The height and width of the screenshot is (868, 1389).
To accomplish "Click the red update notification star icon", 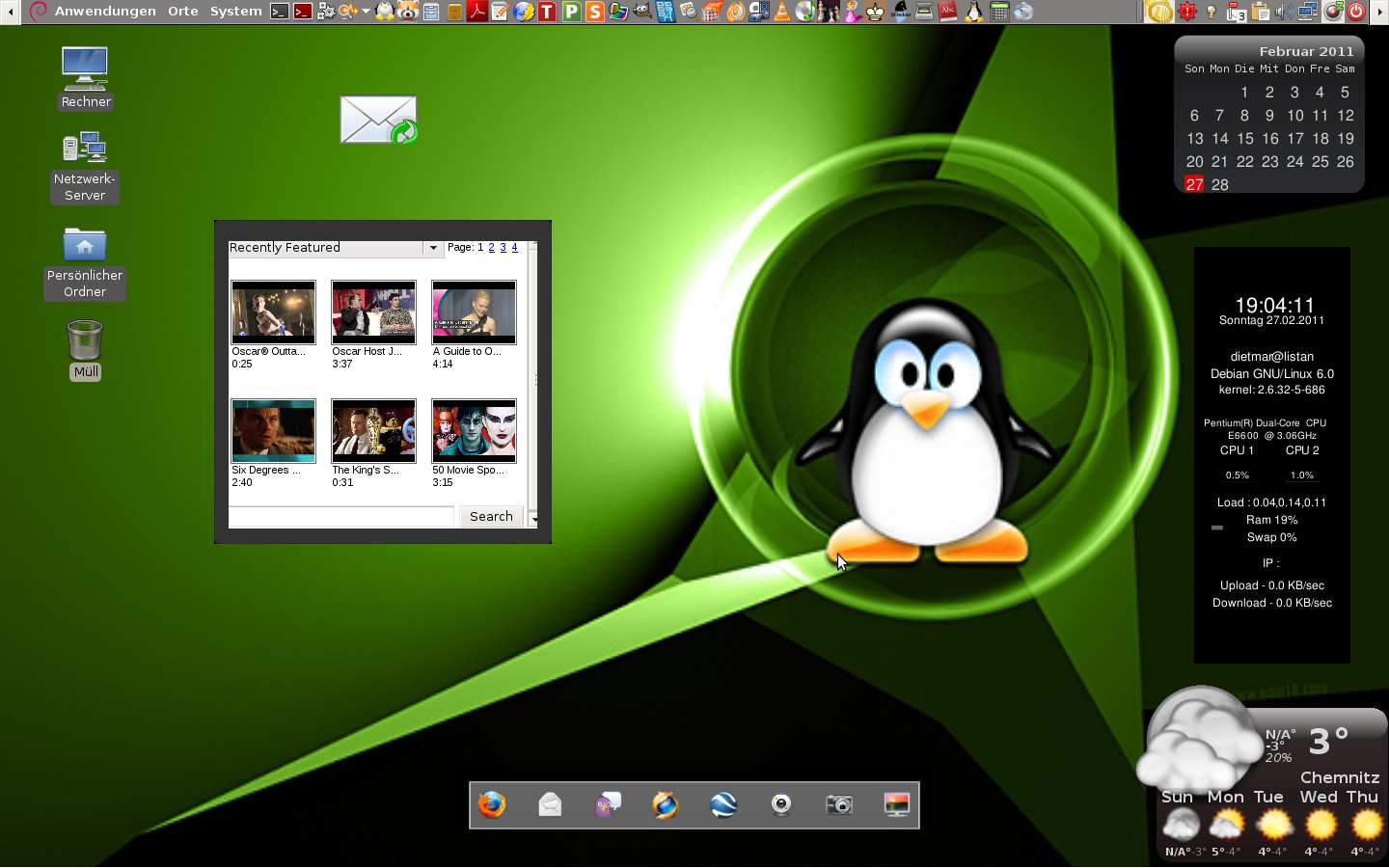I will 1187,12.
